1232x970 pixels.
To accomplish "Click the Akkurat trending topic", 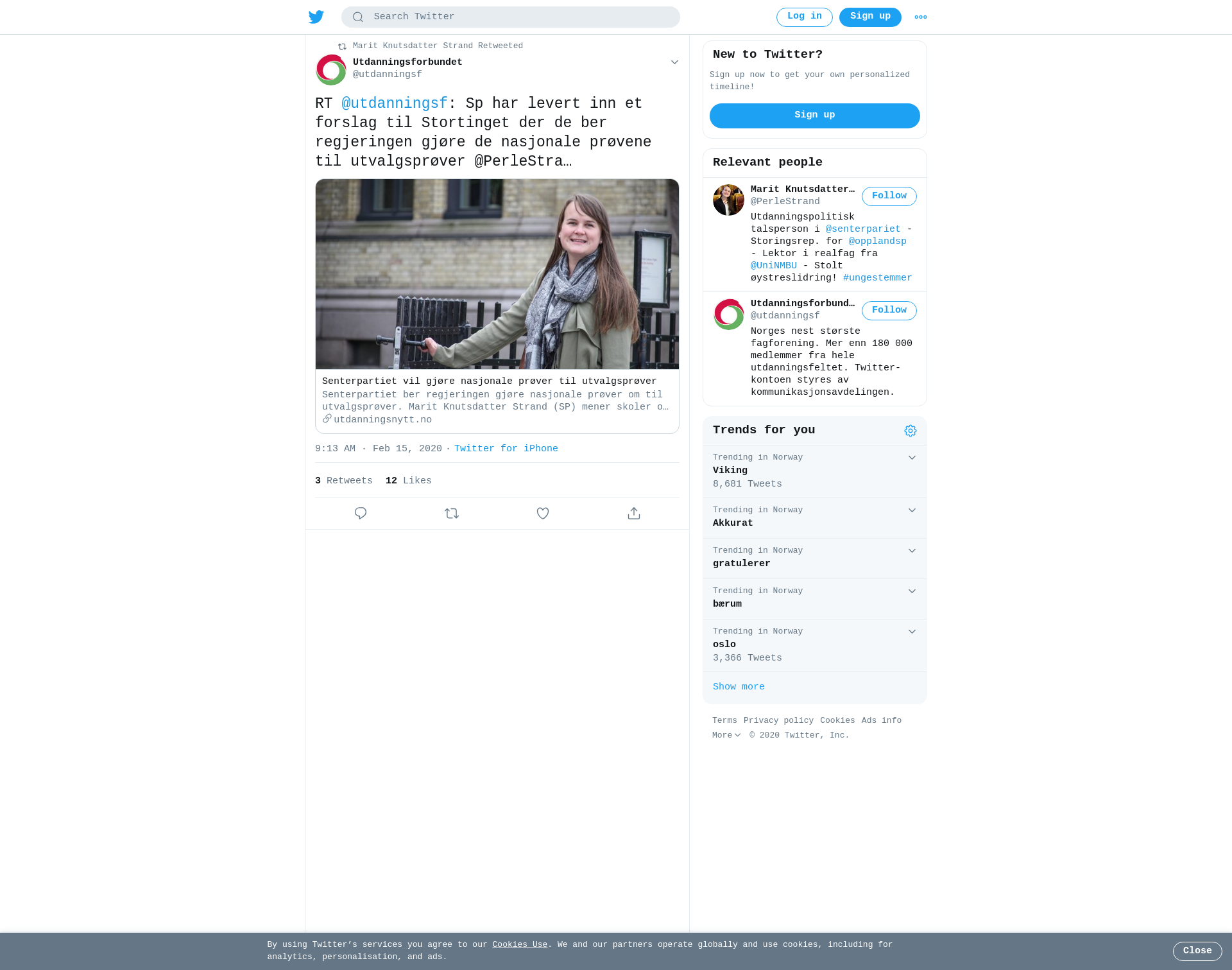I will click(x=733, y=523).
